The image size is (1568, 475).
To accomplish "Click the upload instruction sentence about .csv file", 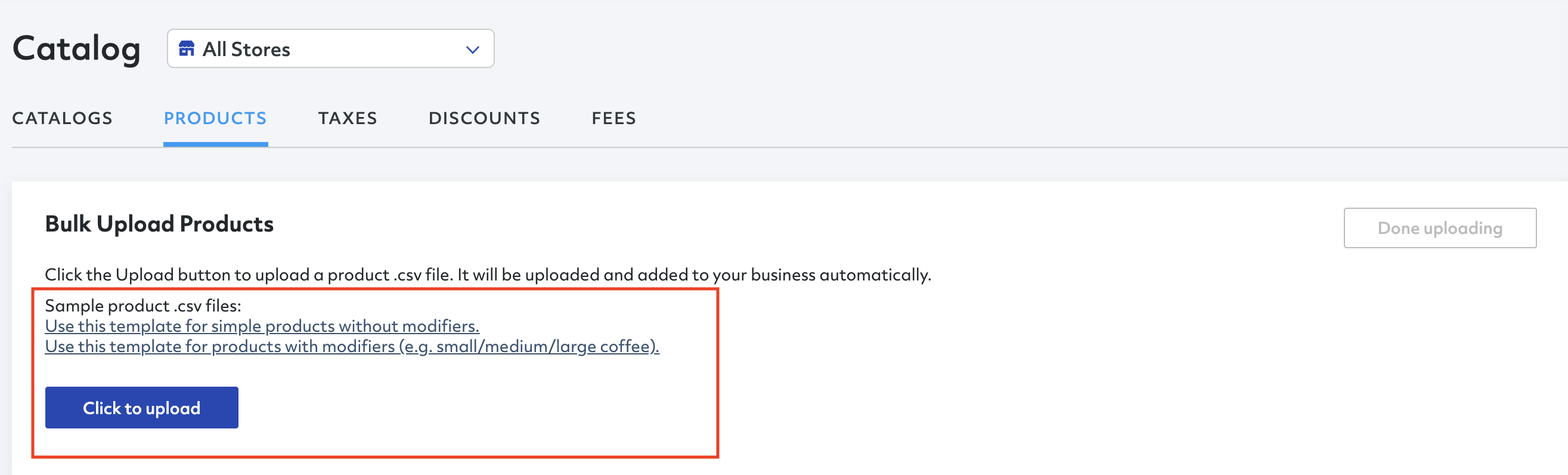I will (488, 275).
